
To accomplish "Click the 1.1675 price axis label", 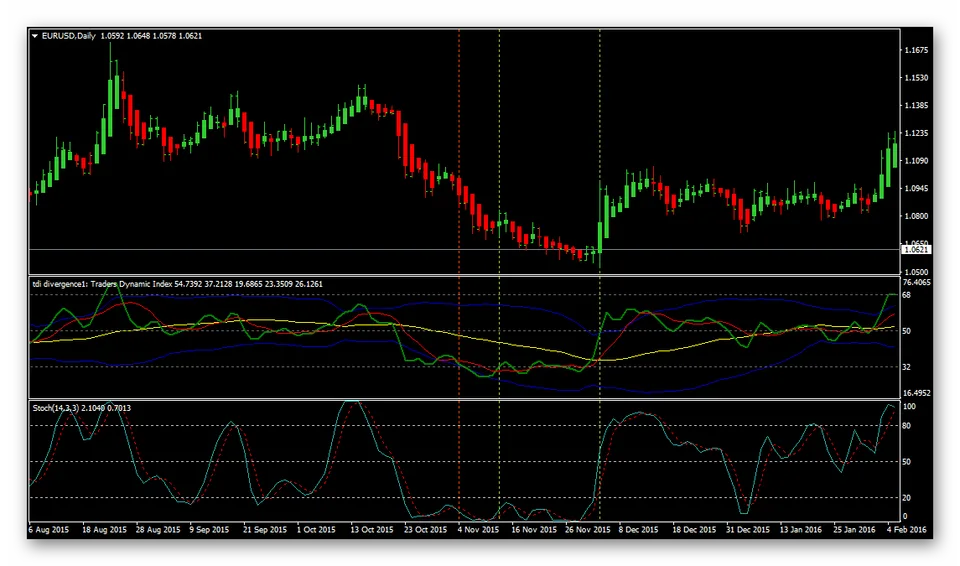I will (917, 50).
